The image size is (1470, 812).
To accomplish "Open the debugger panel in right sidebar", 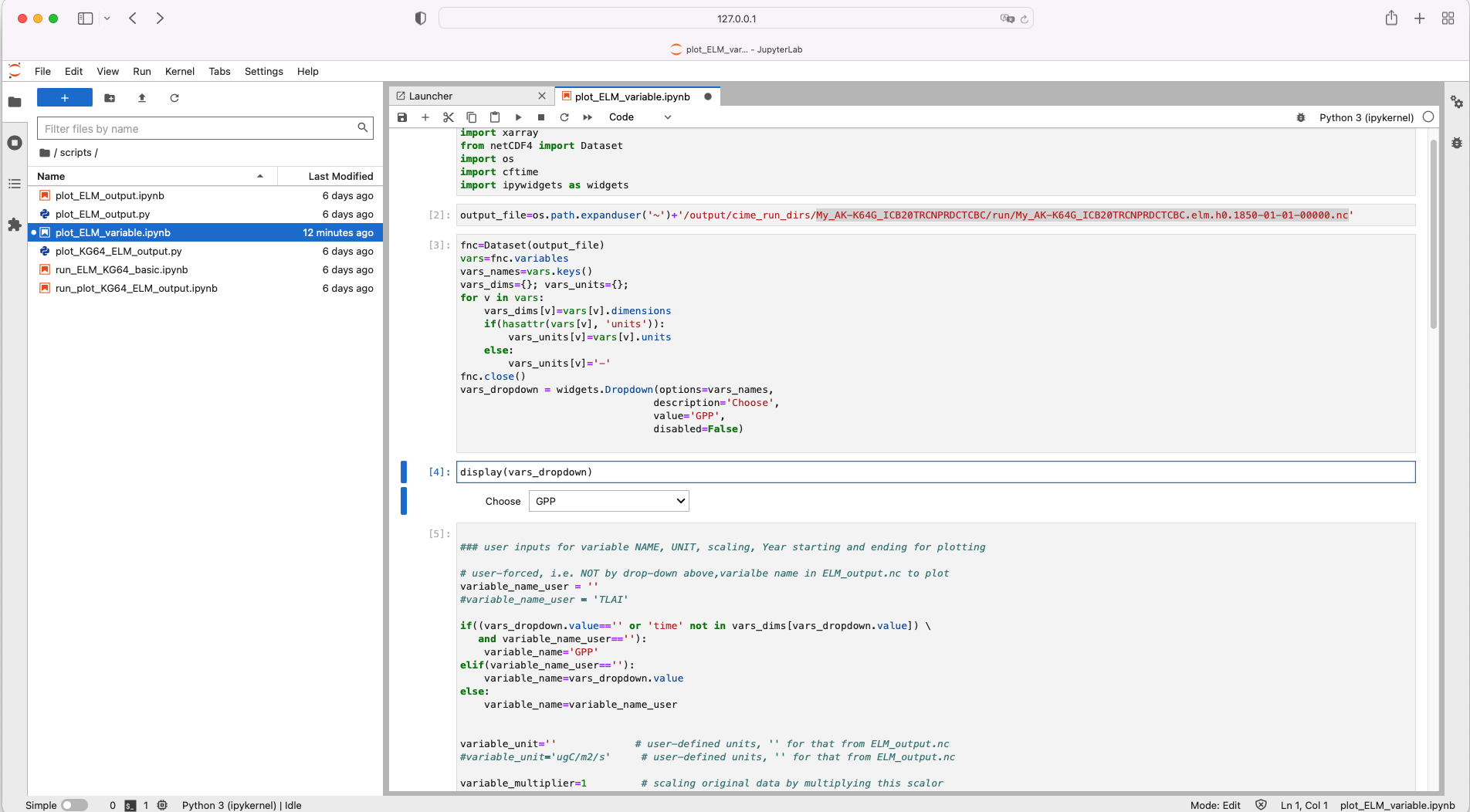I will coord(1457,143).
